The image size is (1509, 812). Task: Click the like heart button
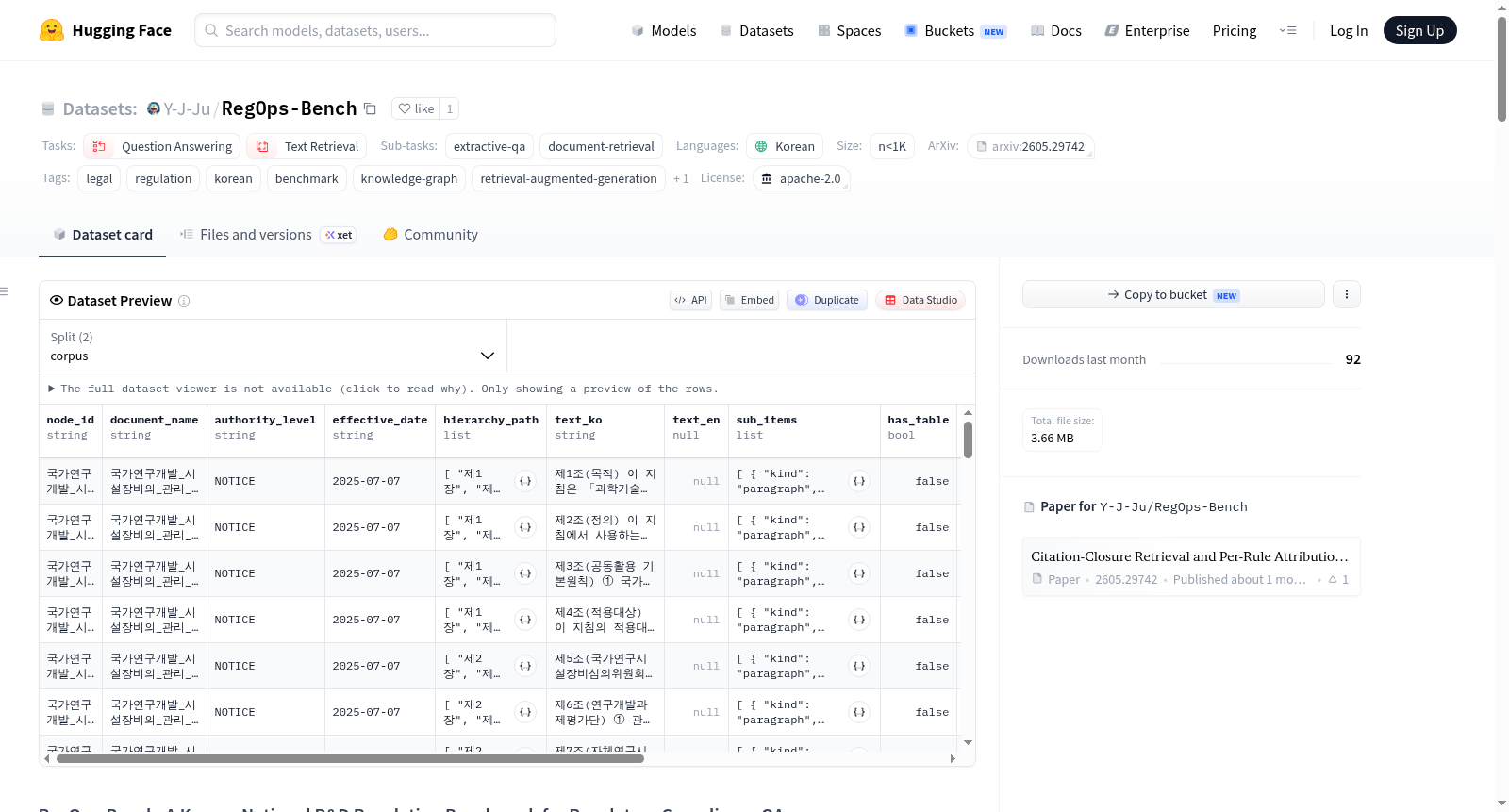click(x=416, y=108)
